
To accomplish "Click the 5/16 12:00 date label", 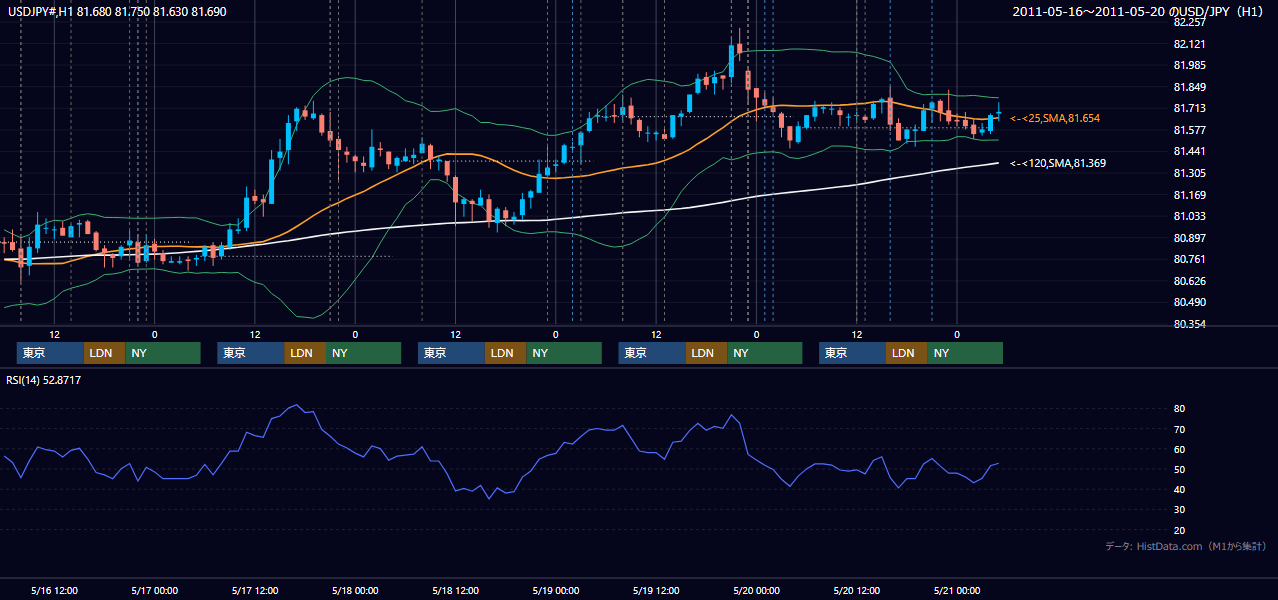I will 55,590.
